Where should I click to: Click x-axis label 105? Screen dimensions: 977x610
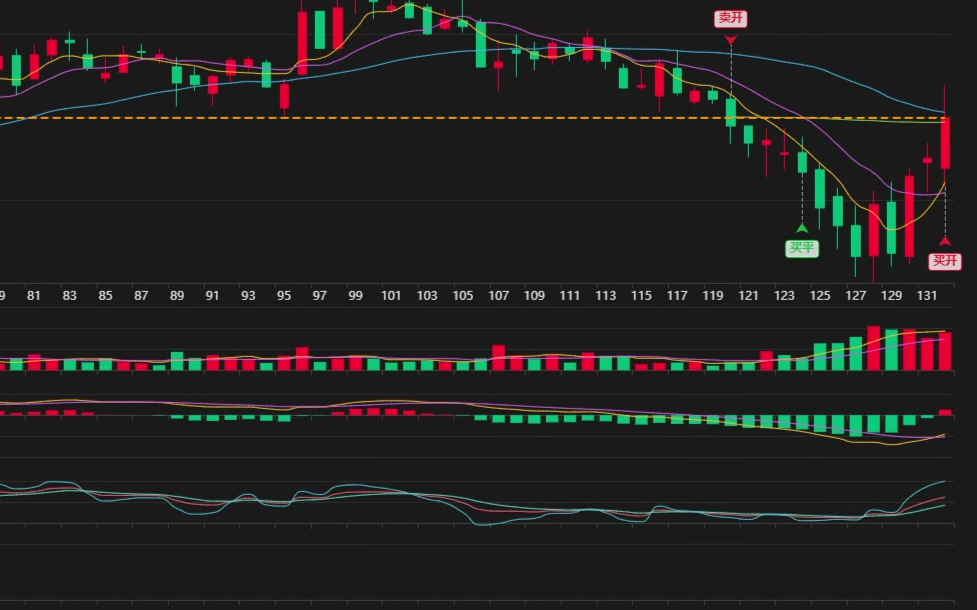point(462,296)
